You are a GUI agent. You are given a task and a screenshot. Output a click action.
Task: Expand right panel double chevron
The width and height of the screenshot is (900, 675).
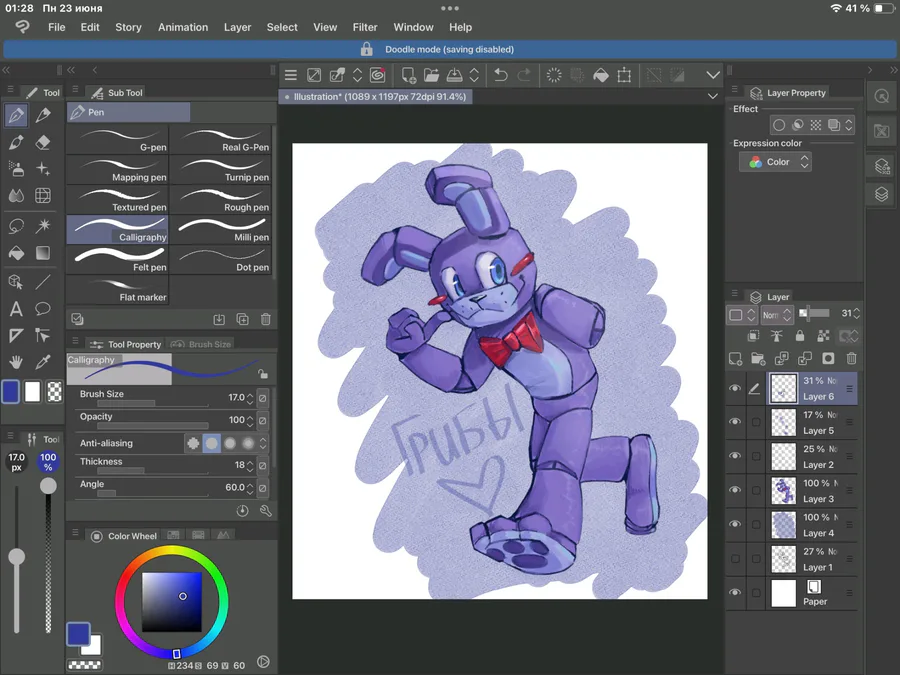coord(894,70)
